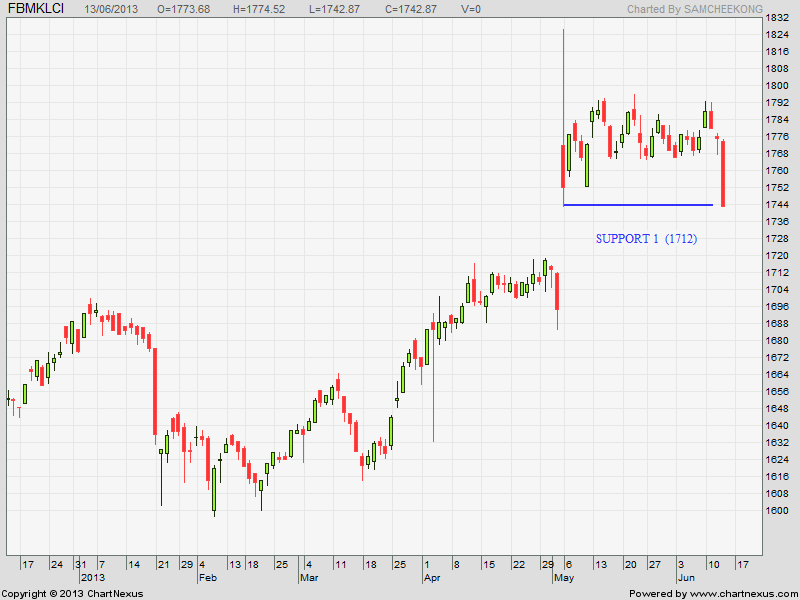Click the 21 date tick label
Screen dimensions: 800x600
point(163,565)
